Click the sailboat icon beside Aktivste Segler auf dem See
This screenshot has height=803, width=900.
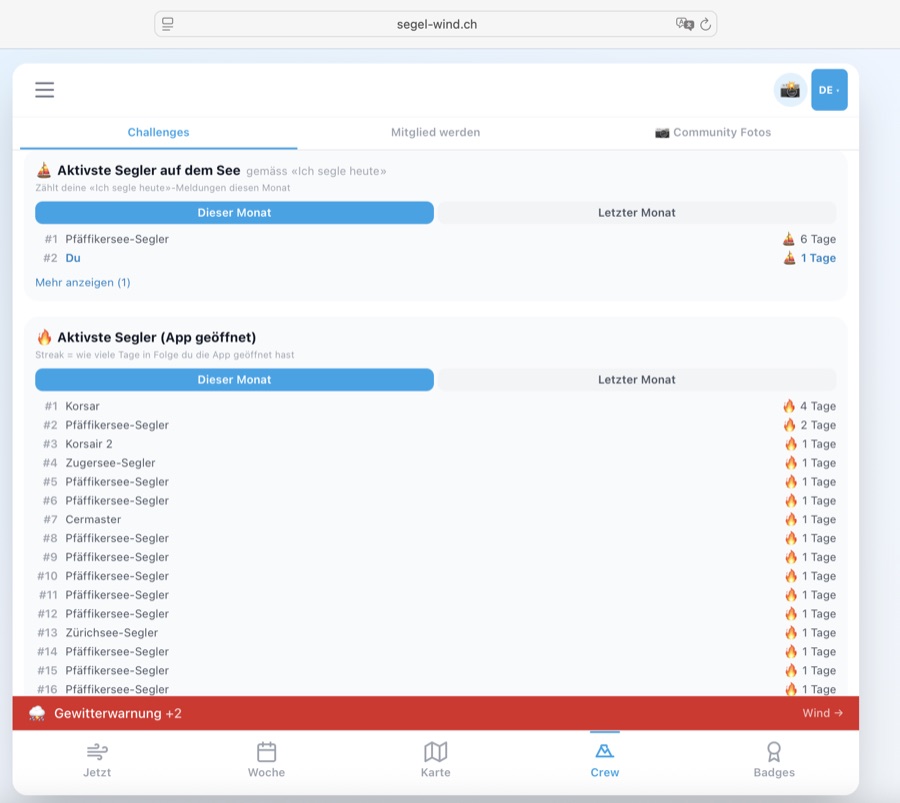(x=44, y=170)
